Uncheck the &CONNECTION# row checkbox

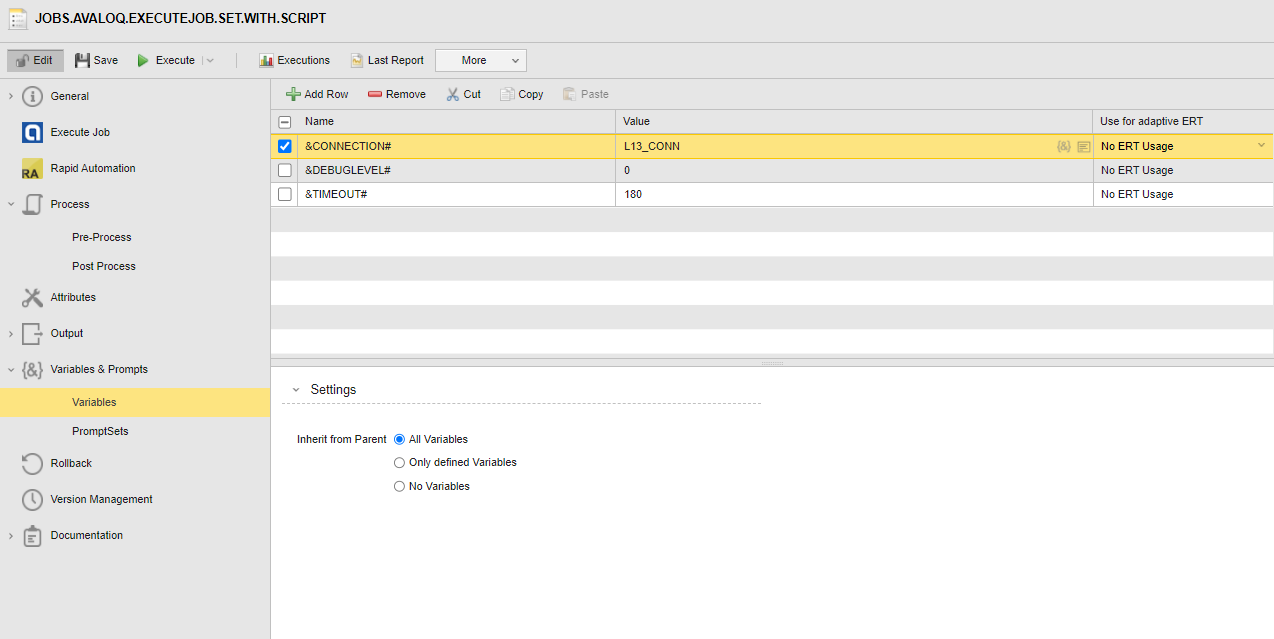285,146
